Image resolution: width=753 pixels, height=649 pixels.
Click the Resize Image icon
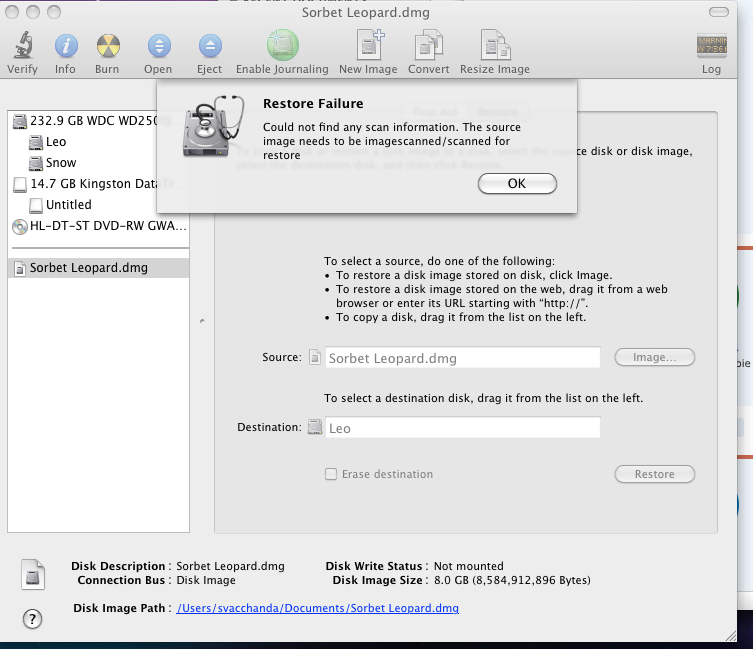(495, 45)
